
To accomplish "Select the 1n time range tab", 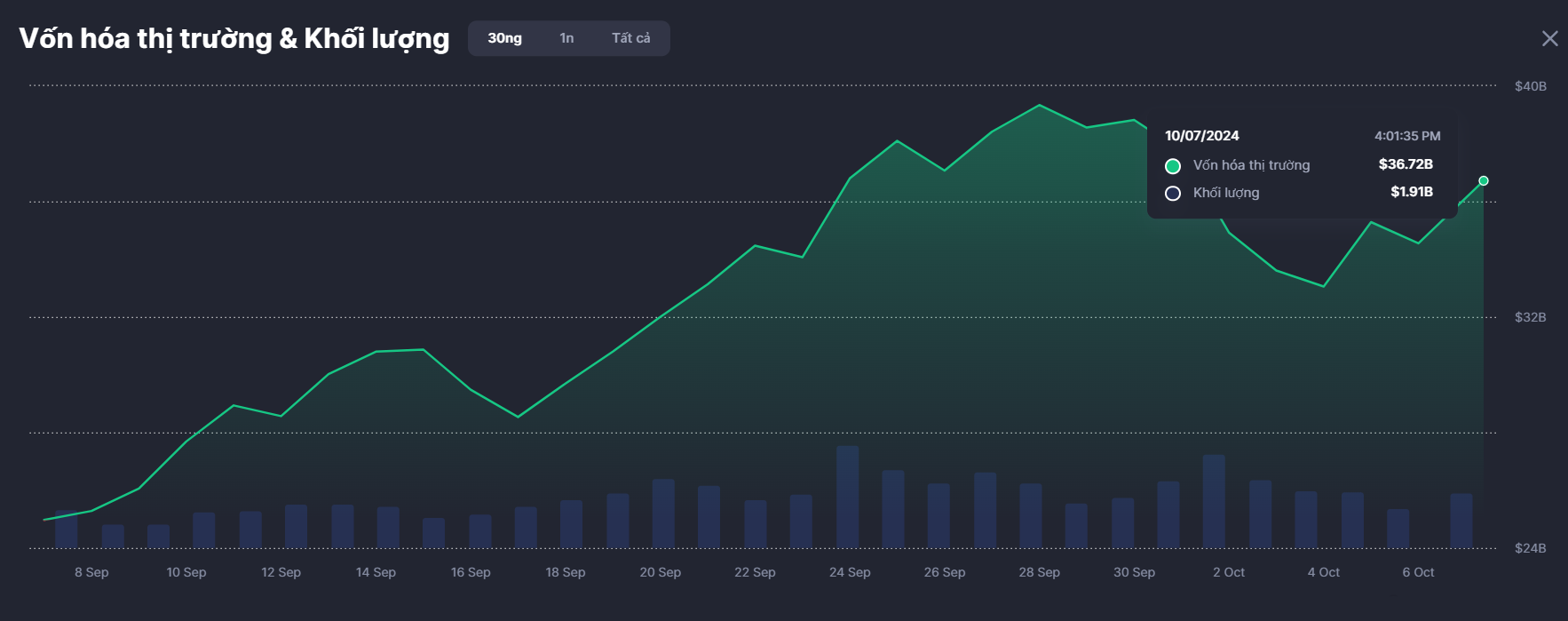I will 566,38.
